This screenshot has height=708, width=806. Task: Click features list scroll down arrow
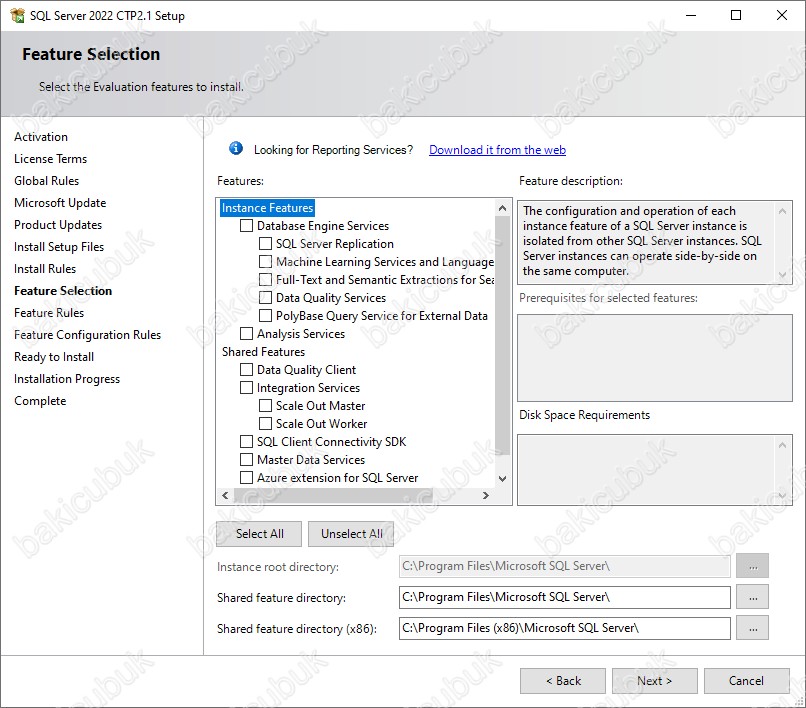click(503, 478)
